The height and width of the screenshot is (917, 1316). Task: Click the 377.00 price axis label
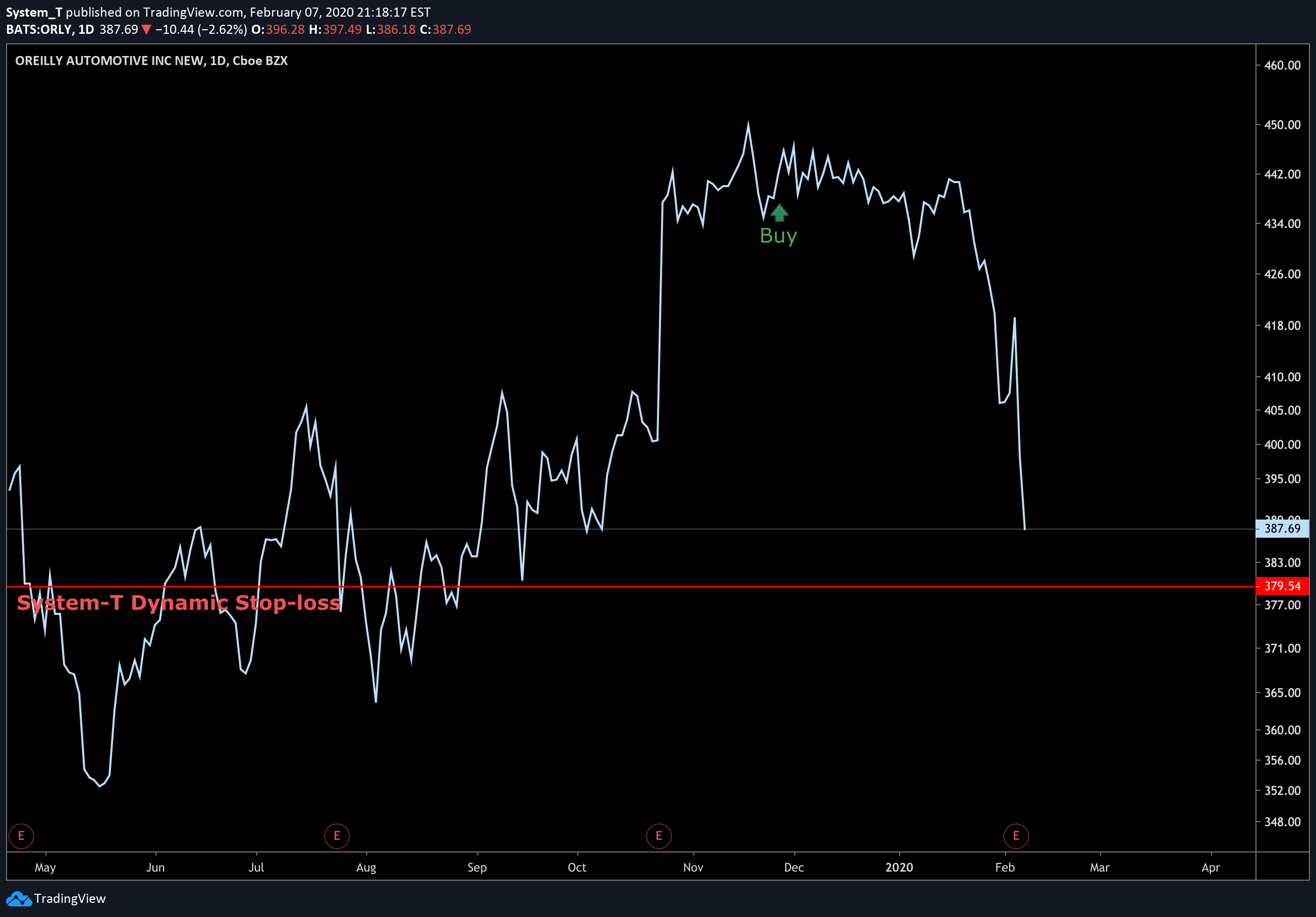click(x=1283, y=605)
